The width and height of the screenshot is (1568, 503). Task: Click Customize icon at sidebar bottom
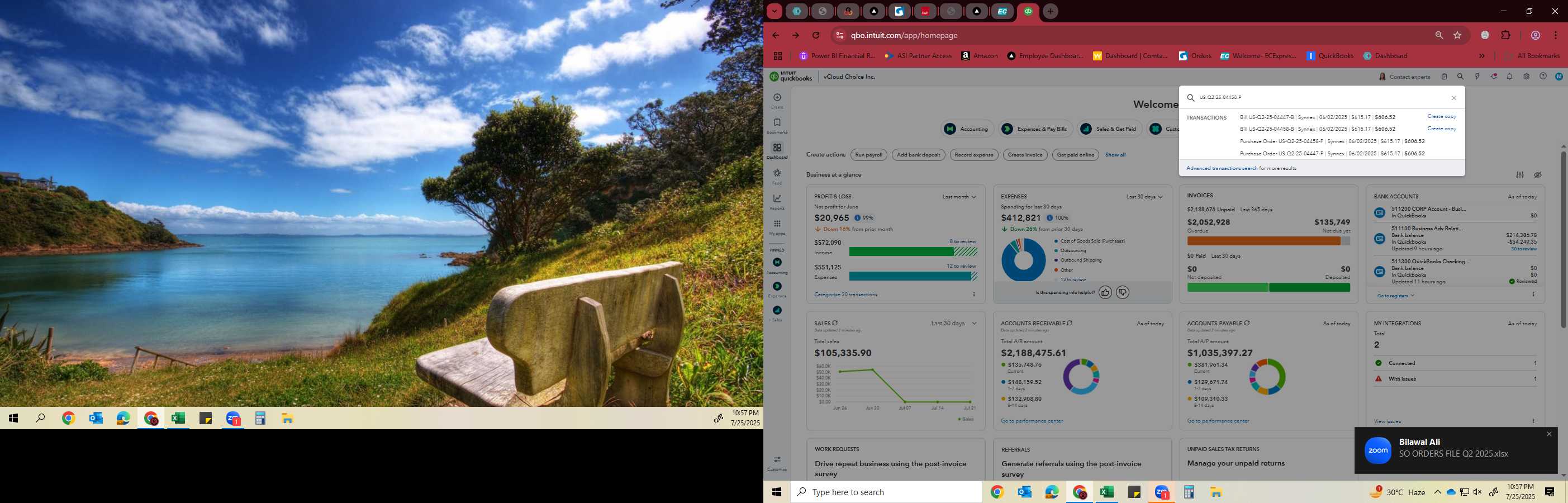(777, 460)
